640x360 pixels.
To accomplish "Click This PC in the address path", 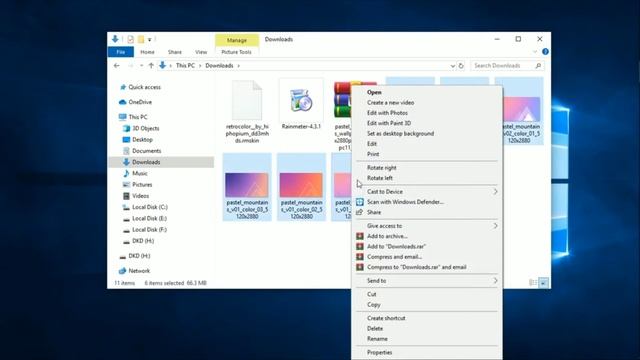I will (185, 66).
